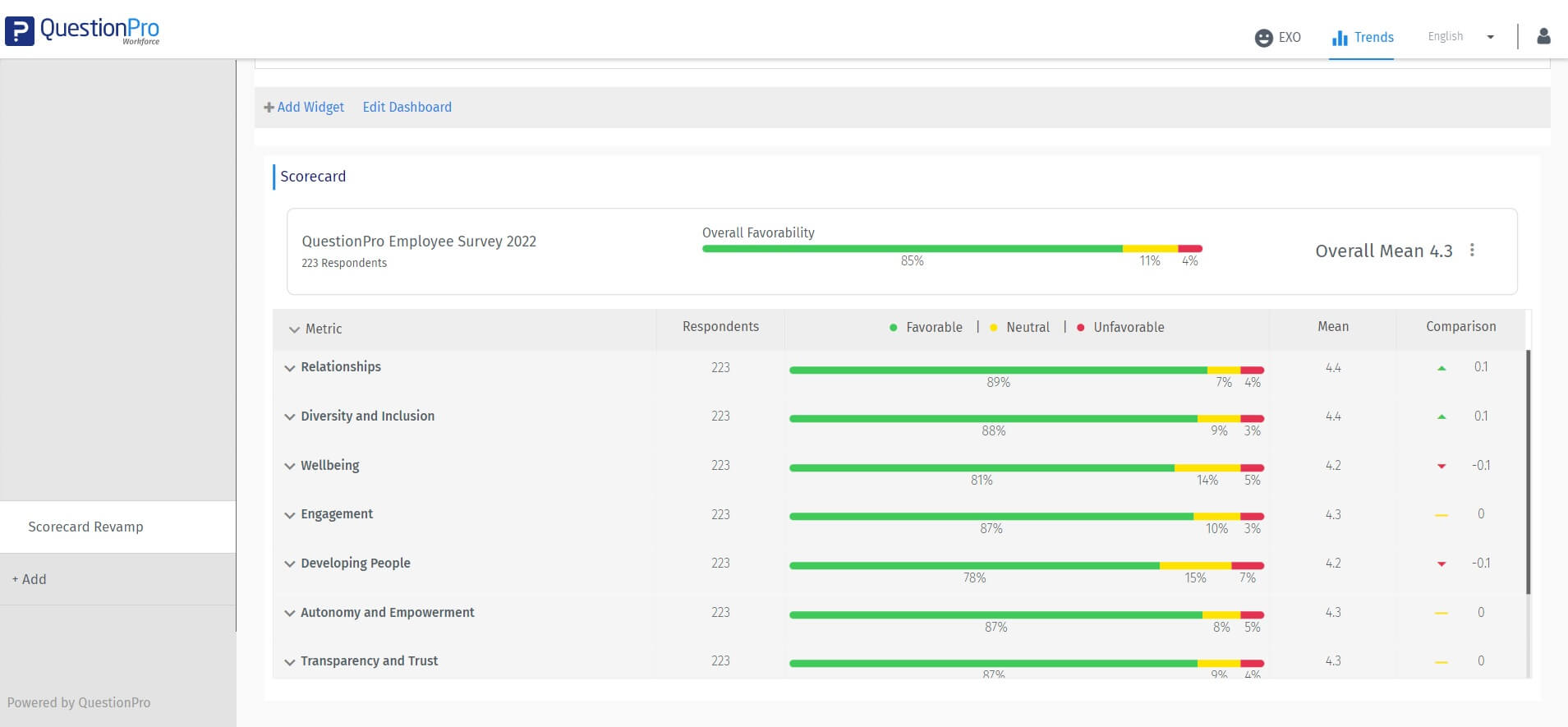Click the plus icon next to Add Widget

tap(269, 108)
